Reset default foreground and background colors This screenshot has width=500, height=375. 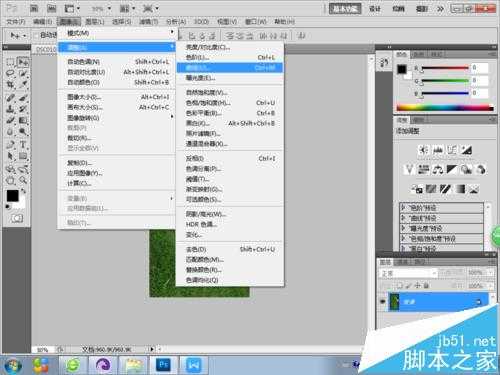point(8,207)
